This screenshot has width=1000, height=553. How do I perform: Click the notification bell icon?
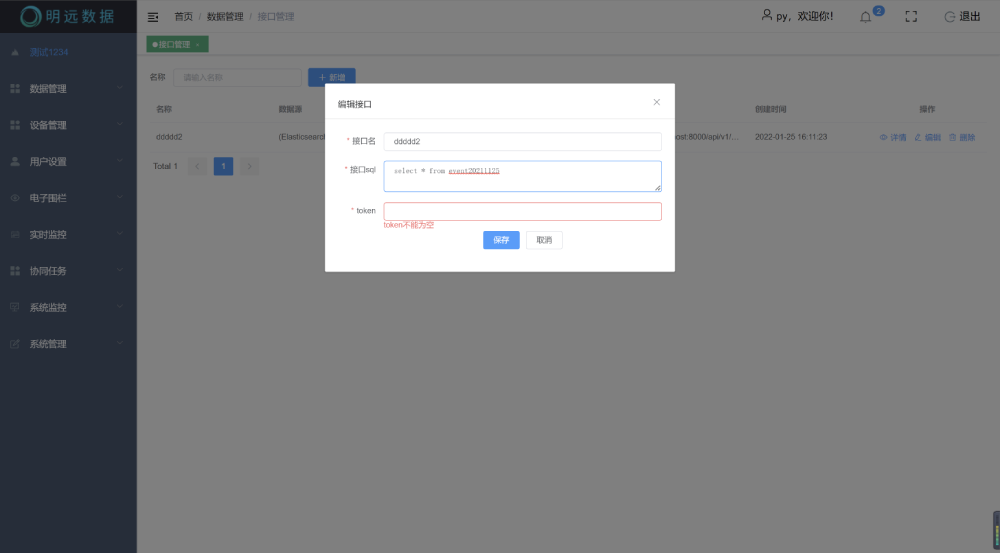[866, 17]
